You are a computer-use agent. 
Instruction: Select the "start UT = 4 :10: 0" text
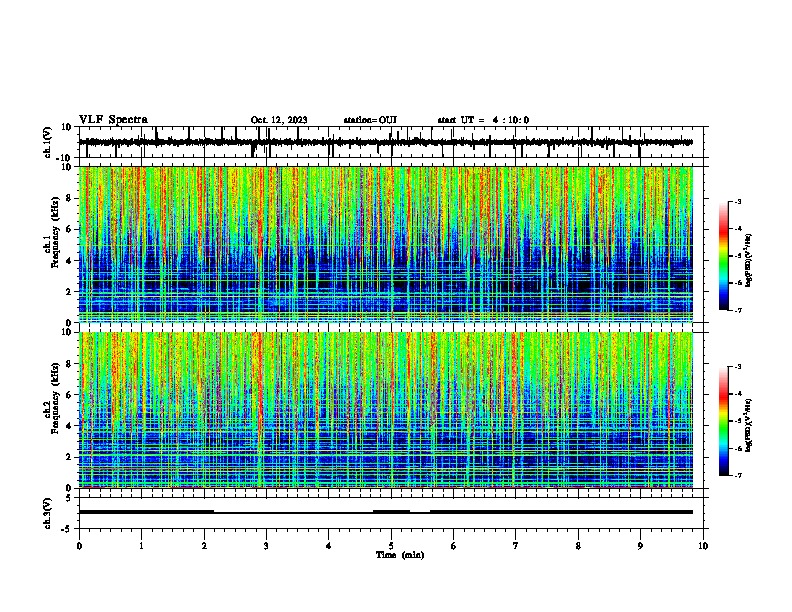(483, 120)
